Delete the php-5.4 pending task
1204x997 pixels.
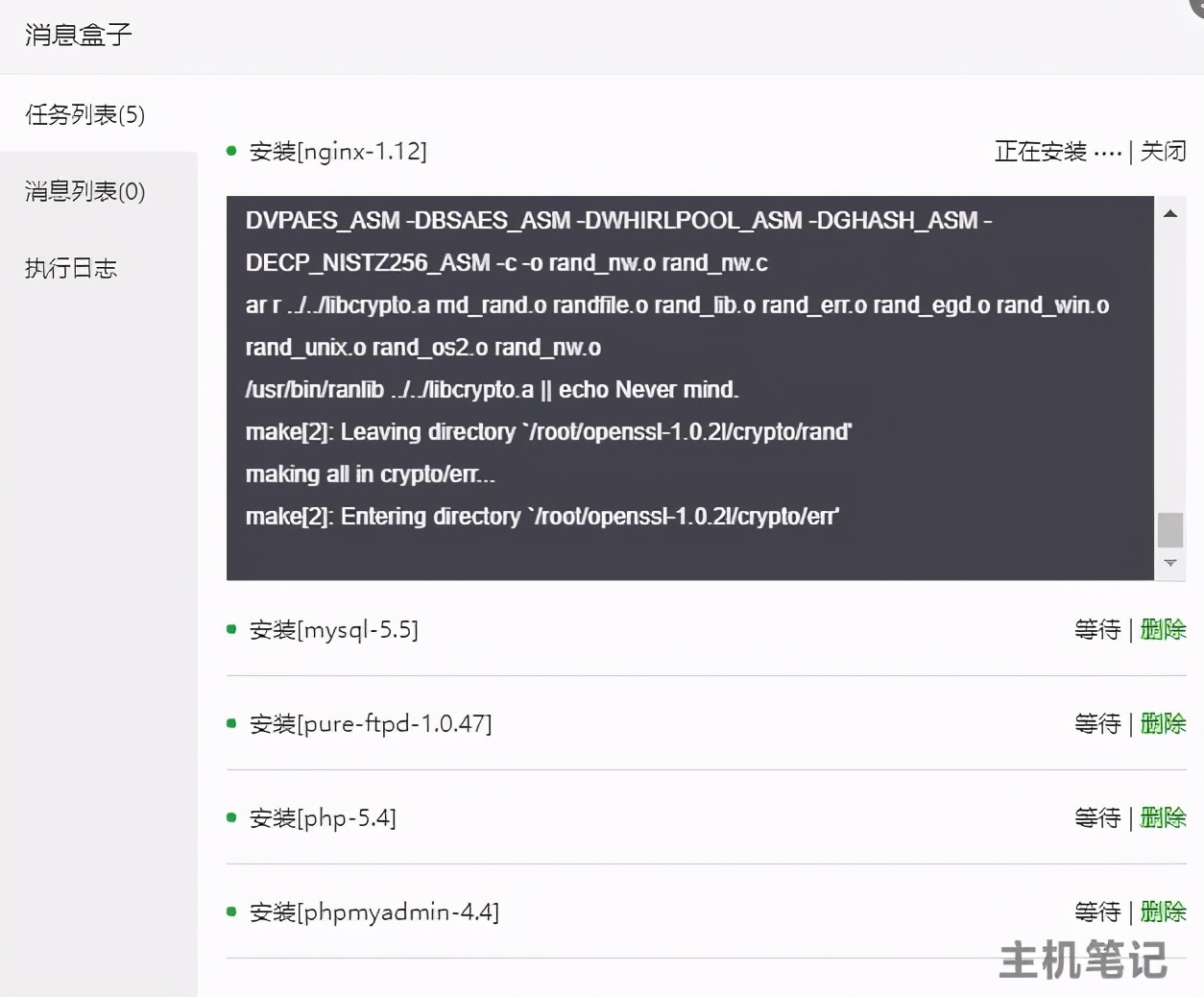1163,817
